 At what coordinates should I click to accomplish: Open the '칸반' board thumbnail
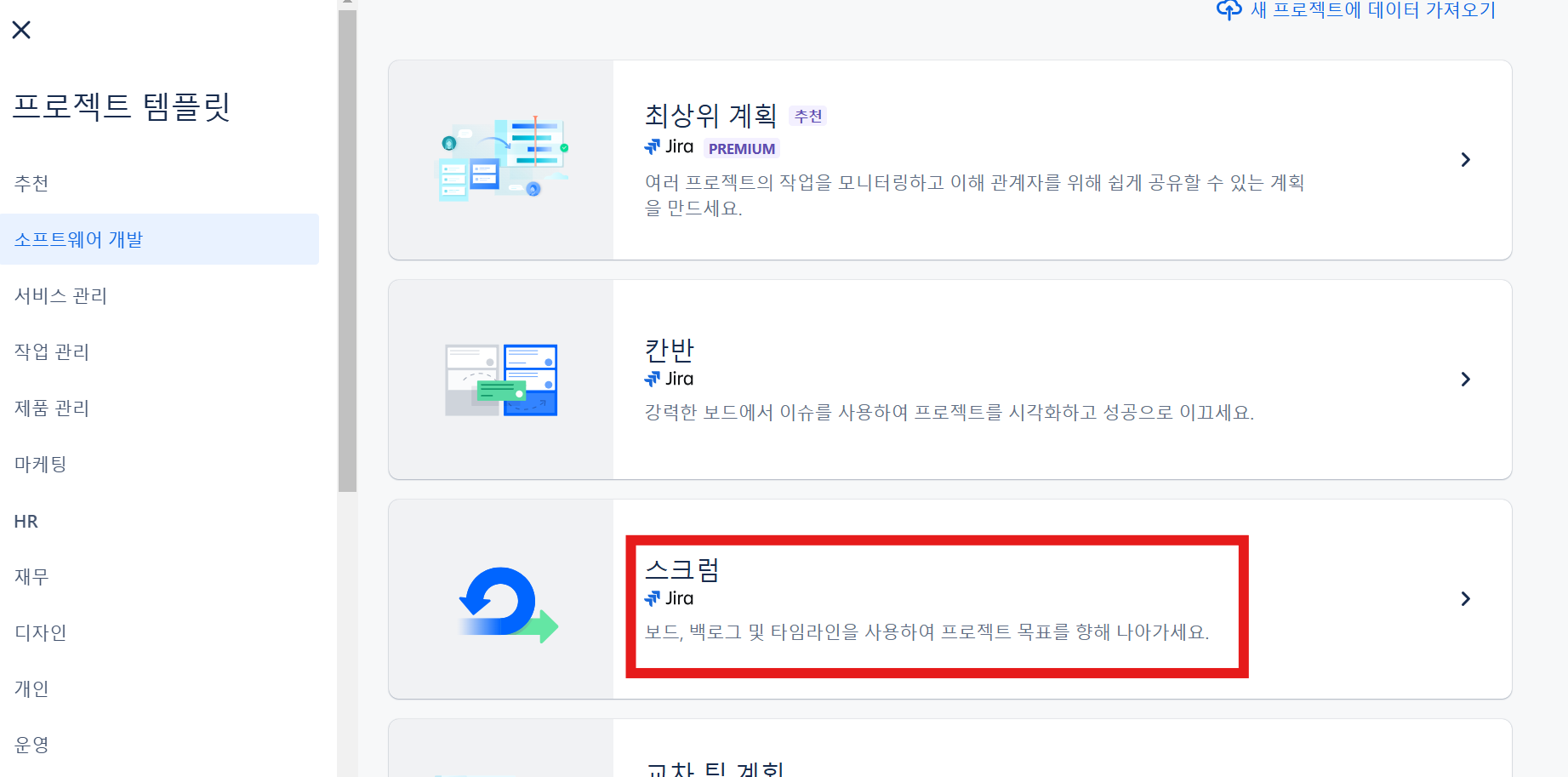[501, 380]
